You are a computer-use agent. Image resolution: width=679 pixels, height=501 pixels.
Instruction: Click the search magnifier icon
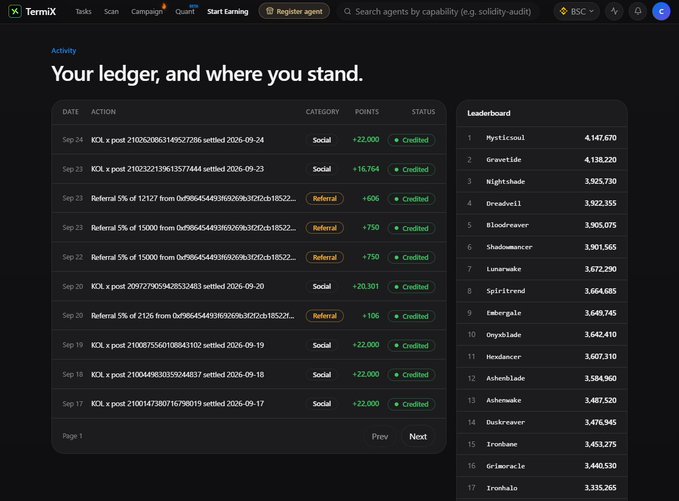347,12
